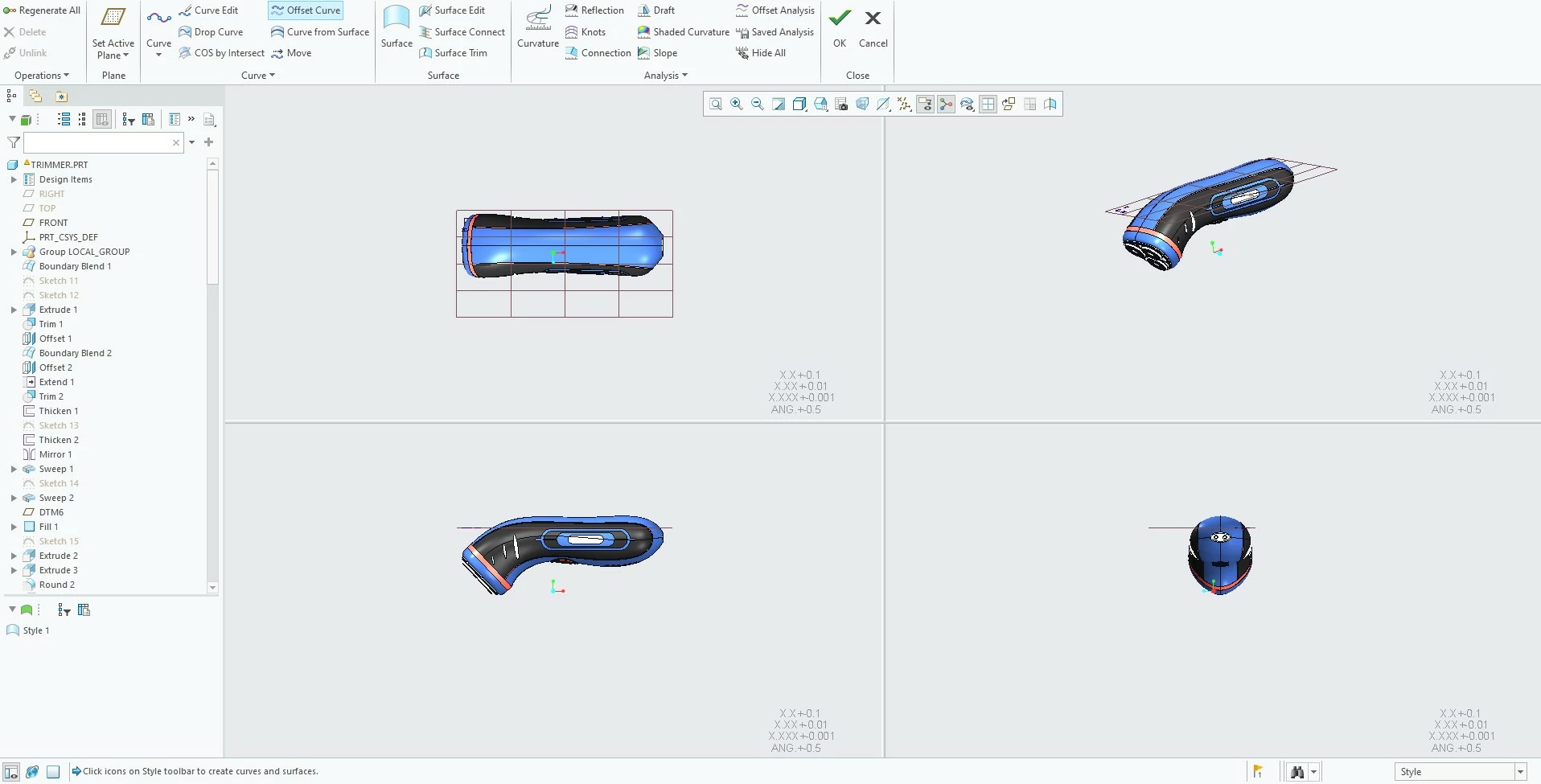Open Offset Analysis
This screenshot has height=784, width=1541.
point(775,10)
